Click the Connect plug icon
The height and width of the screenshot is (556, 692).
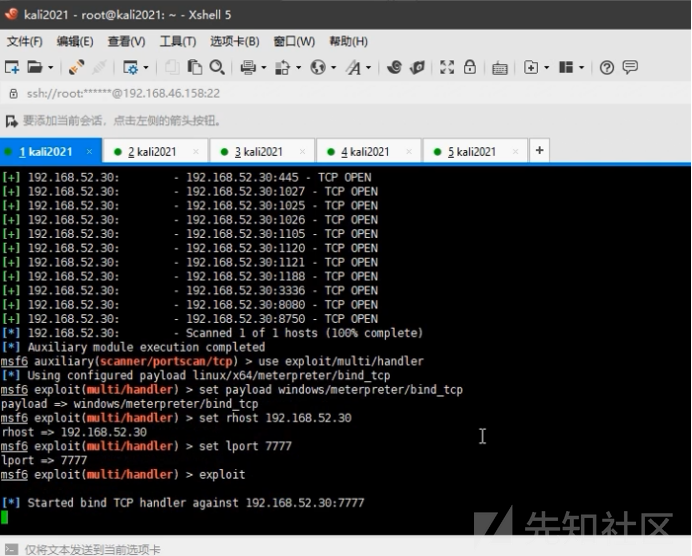pos(76,68)
